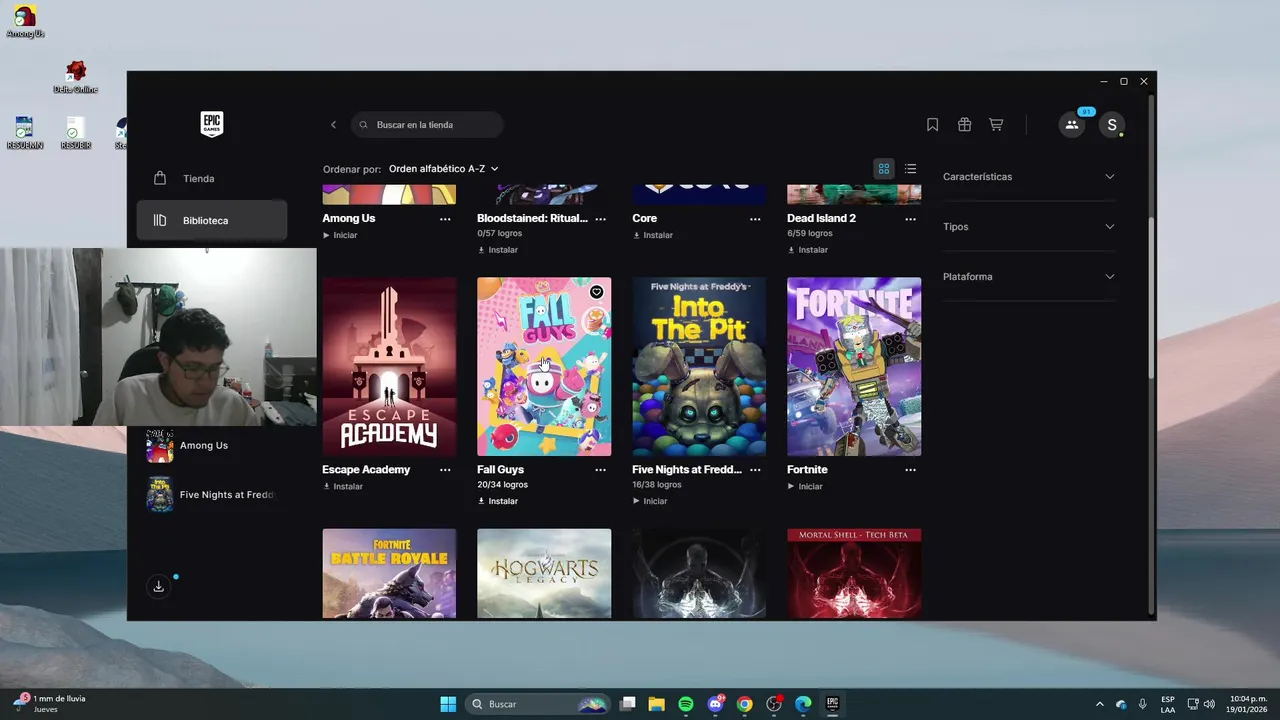Click Instalar under Fall Guys
Viewport: 1280px width, 720px height.
click(498, 501)
